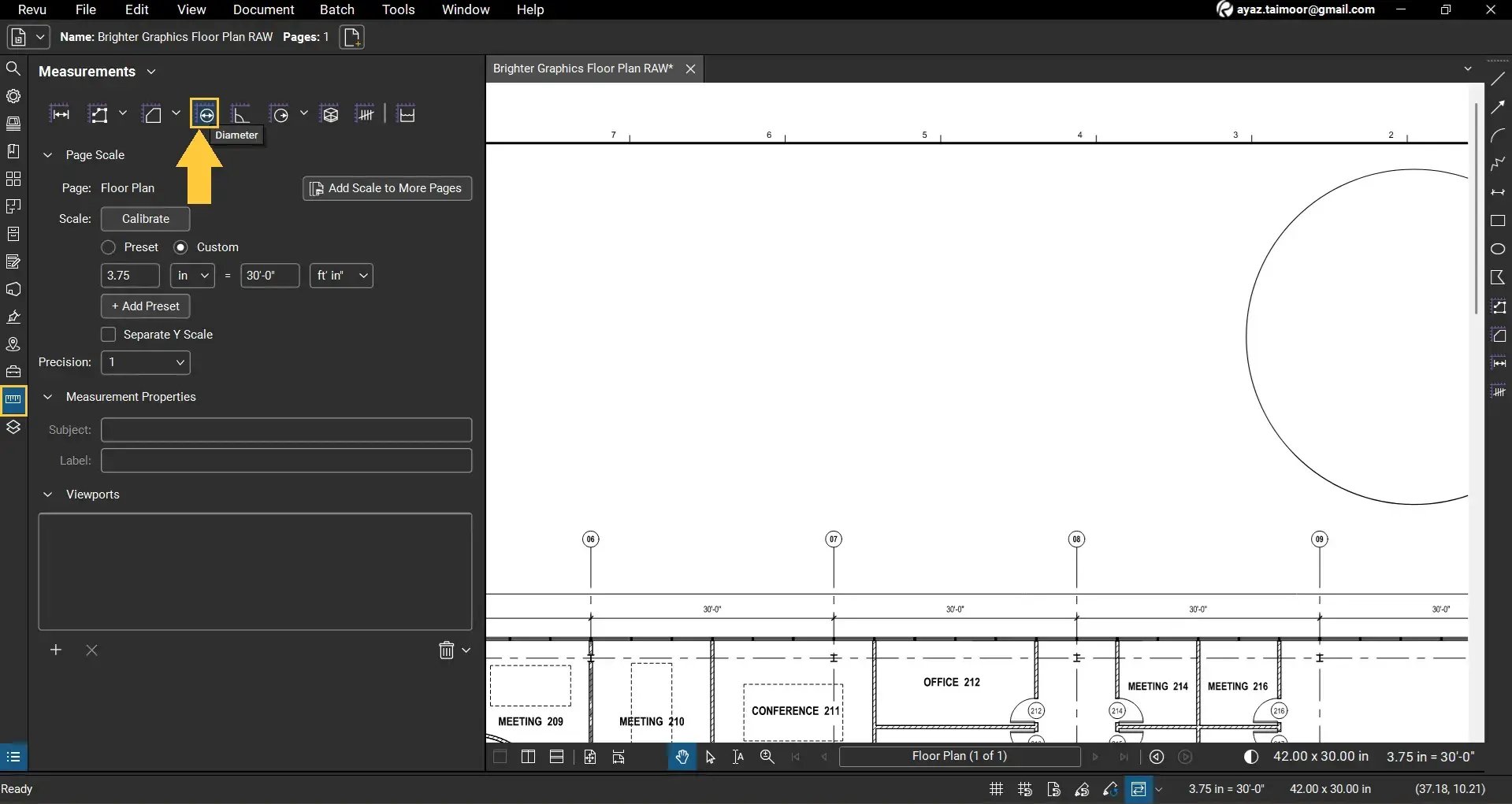Open the Layers panel
The image size is (1512, 804).
[x=13, y=428]
